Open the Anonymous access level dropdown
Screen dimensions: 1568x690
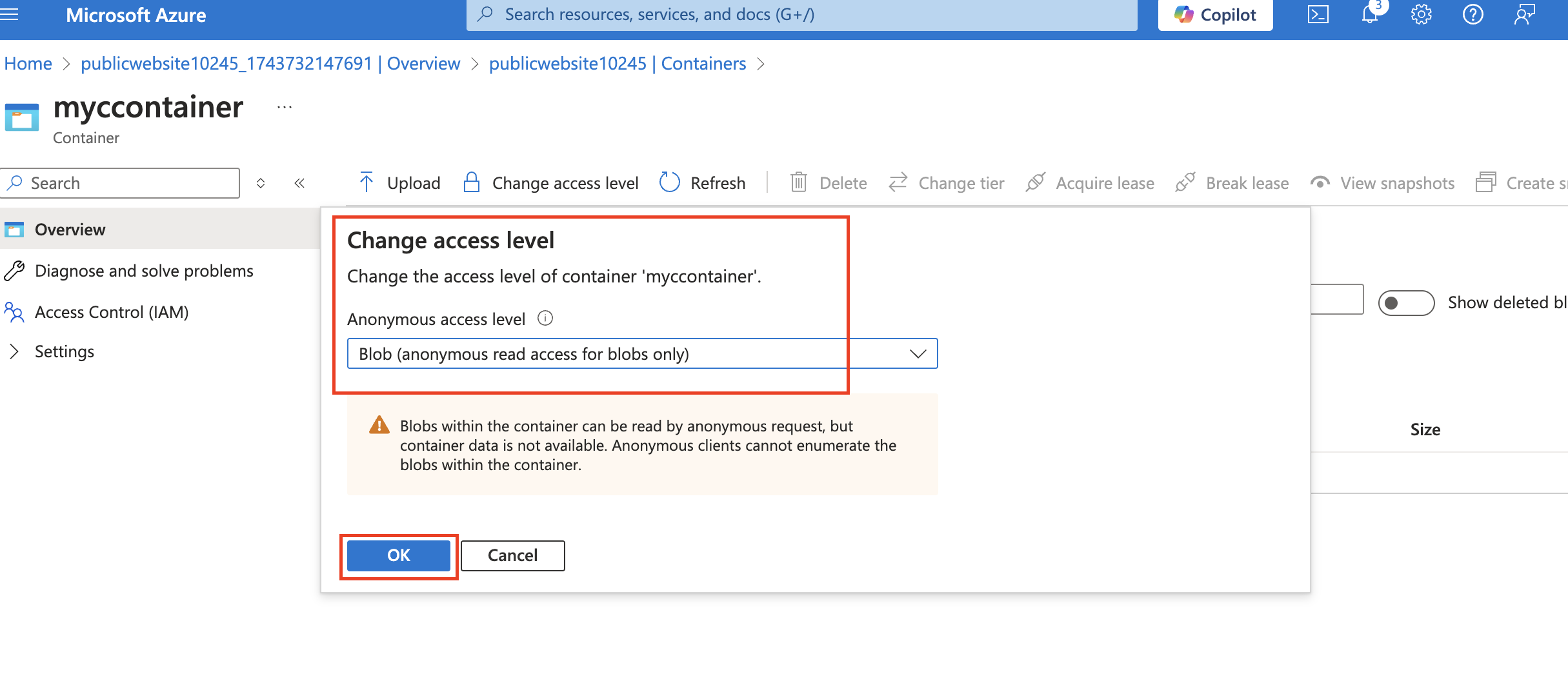point(642,354)
